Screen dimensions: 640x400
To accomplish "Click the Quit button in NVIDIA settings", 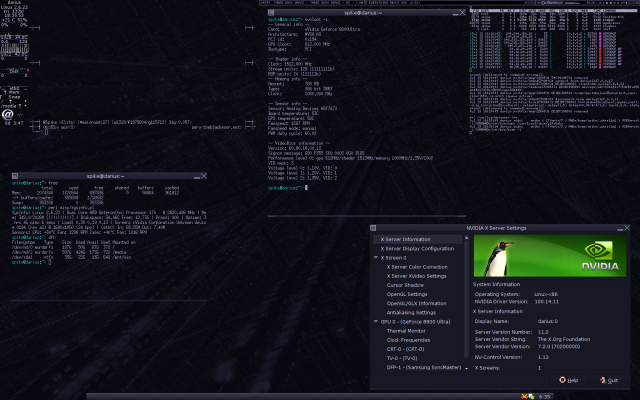I will pos(609,380).
